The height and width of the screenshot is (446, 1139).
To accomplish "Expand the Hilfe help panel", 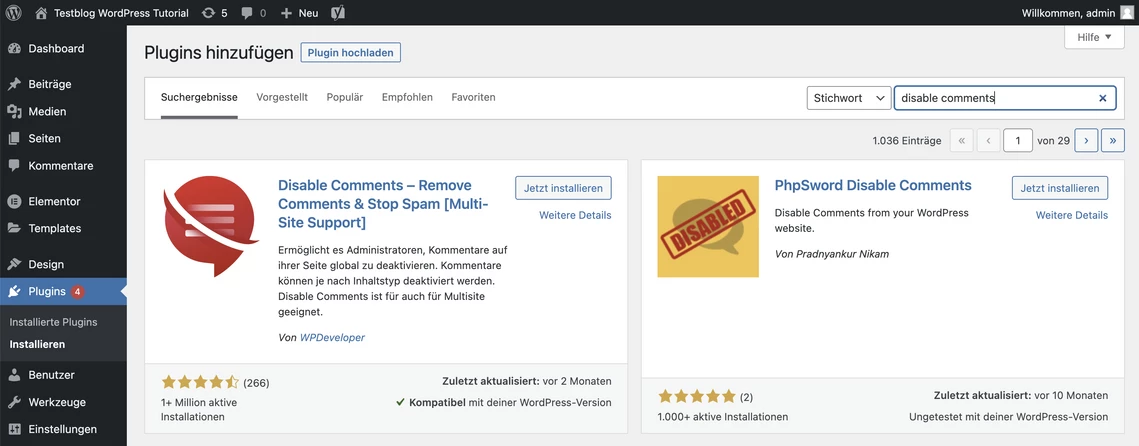I will [x=1094, y=37].
